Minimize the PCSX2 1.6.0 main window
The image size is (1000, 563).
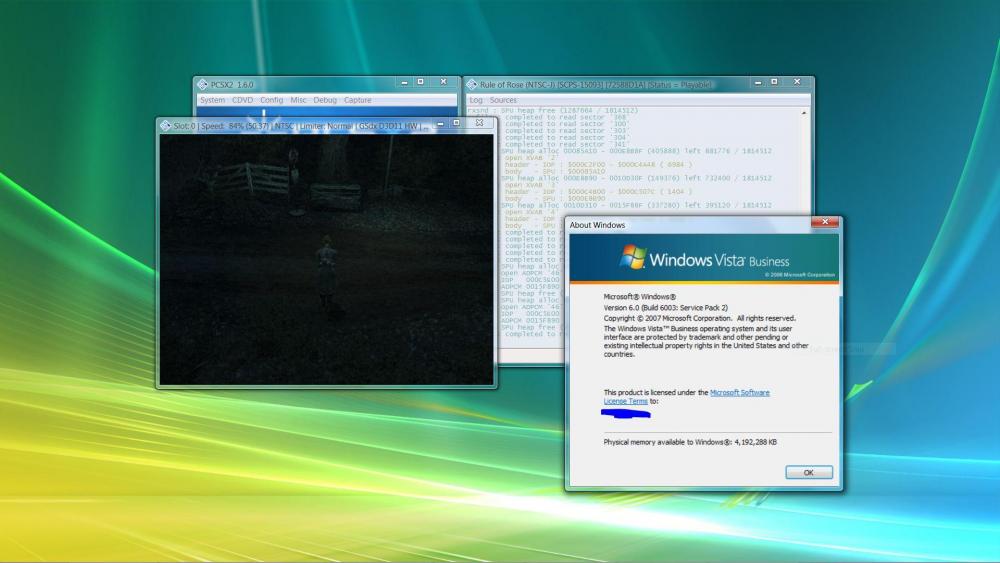[404, 82]
